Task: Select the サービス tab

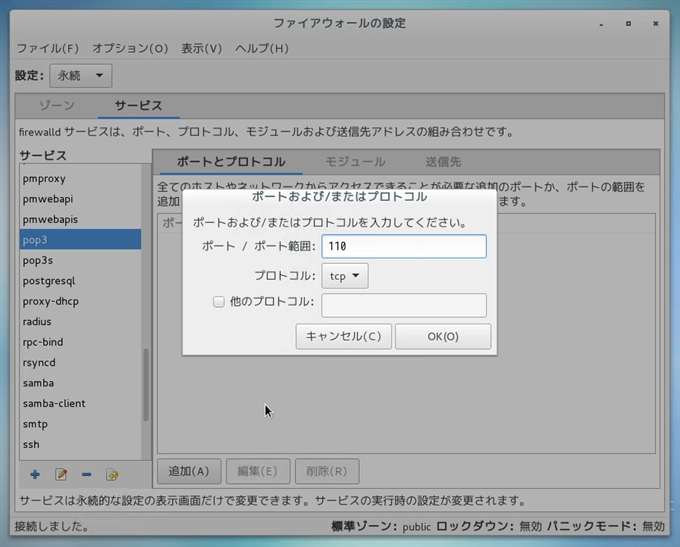Action: [x=138, y=105]
